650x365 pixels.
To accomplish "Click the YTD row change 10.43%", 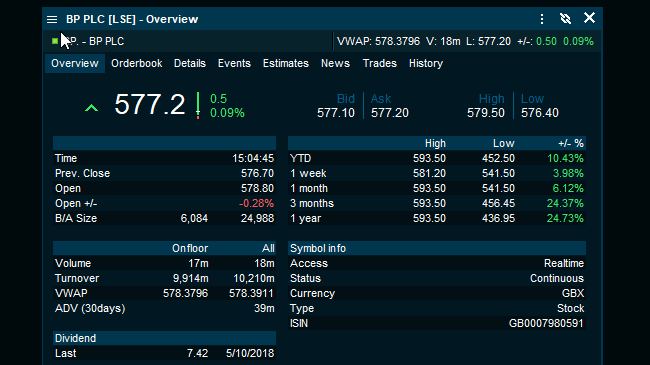I will (565, 158).
